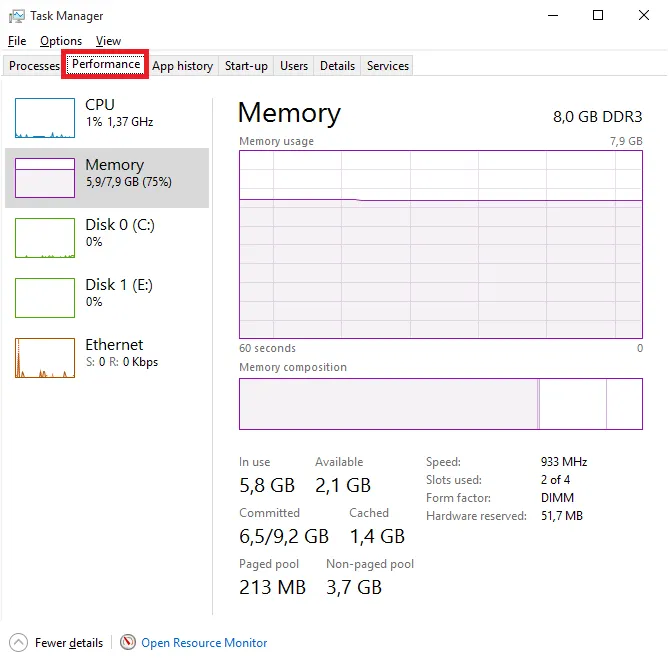
Task: Open Resource Monitor link
Action: pos(204,643)
